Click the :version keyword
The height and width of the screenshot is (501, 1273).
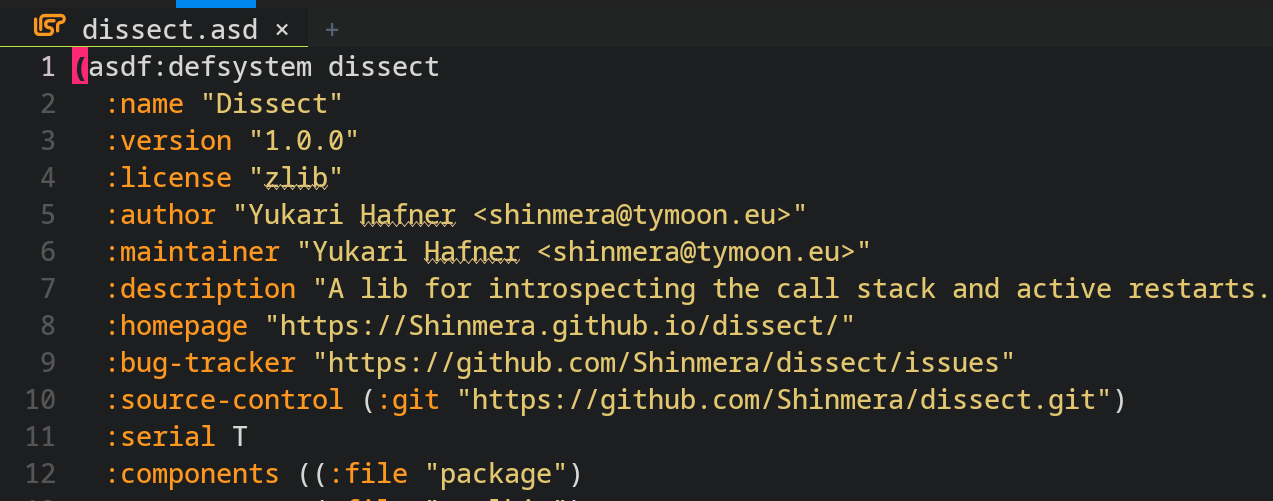(x=168, y=141)
